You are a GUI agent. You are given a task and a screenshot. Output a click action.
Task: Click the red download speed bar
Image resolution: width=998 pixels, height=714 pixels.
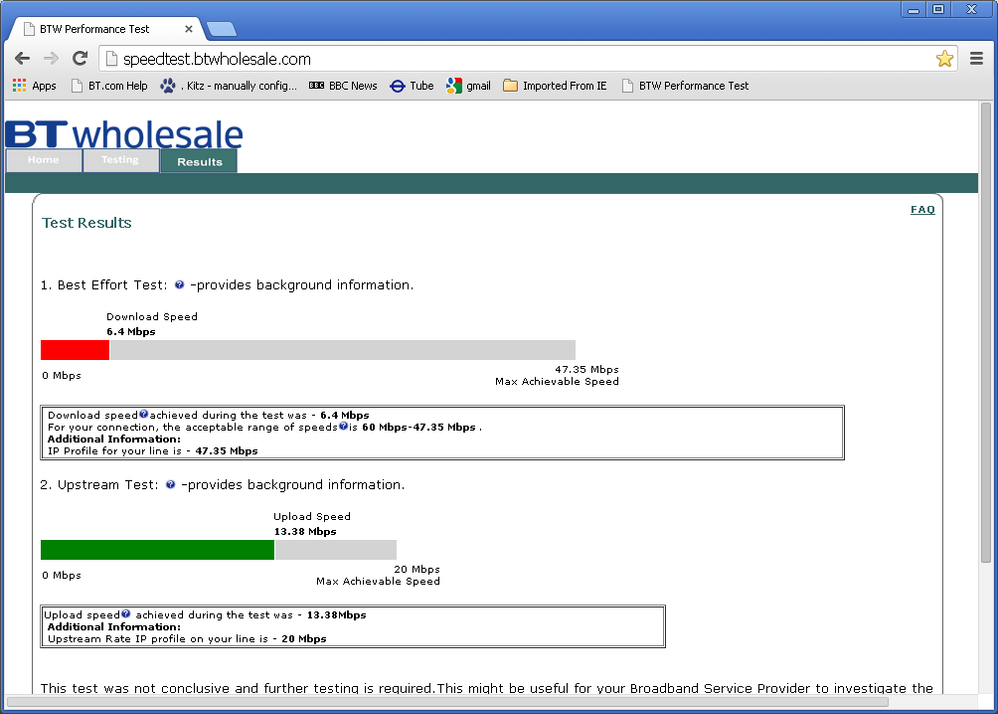75,350
